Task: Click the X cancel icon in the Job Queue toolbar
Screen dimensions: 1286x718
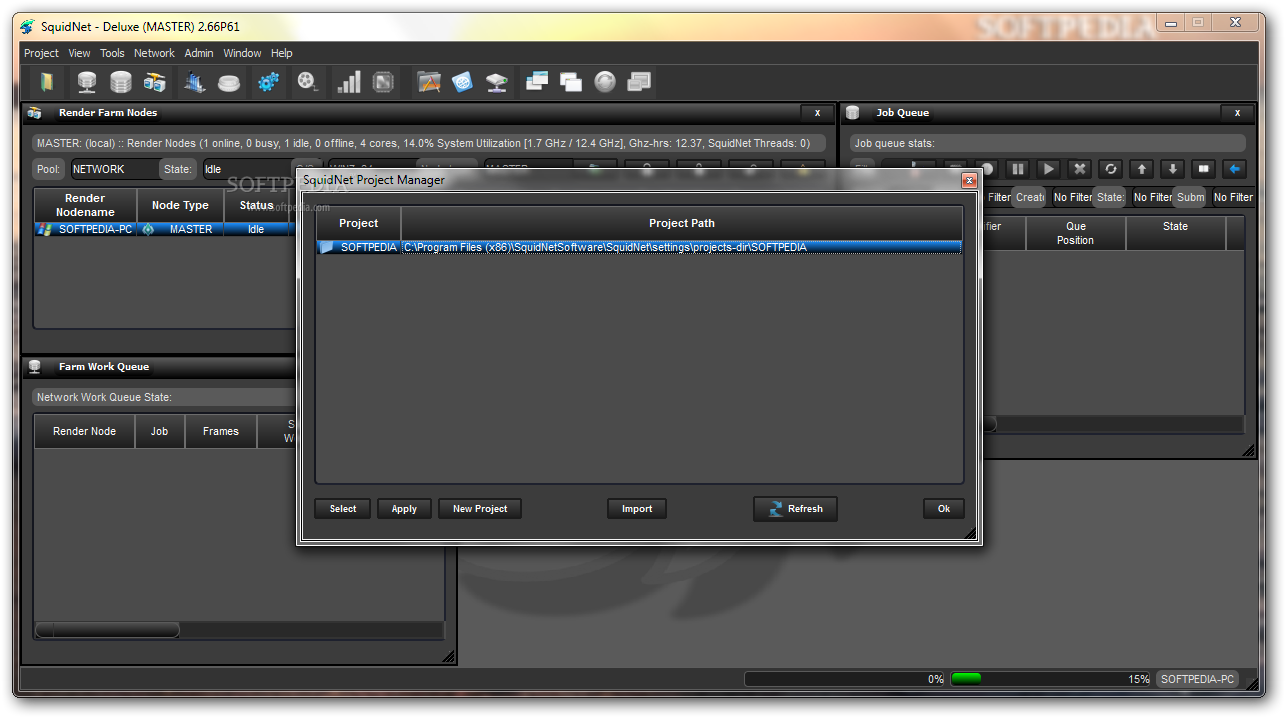Action: (1079, 169)
